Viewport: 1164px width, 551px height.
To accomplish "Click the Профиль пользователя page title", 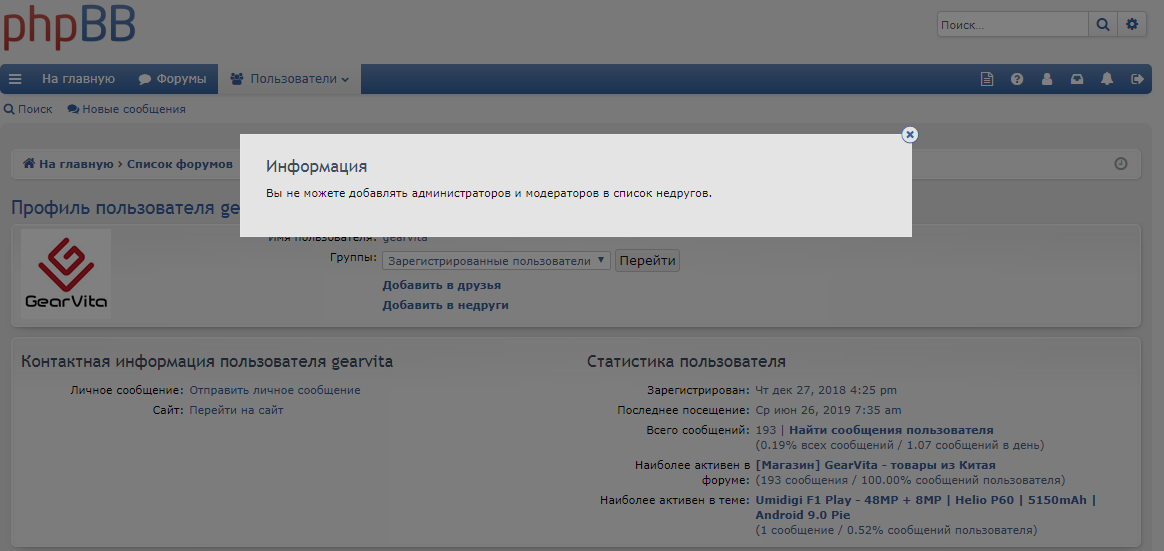I will pos(125,208).
